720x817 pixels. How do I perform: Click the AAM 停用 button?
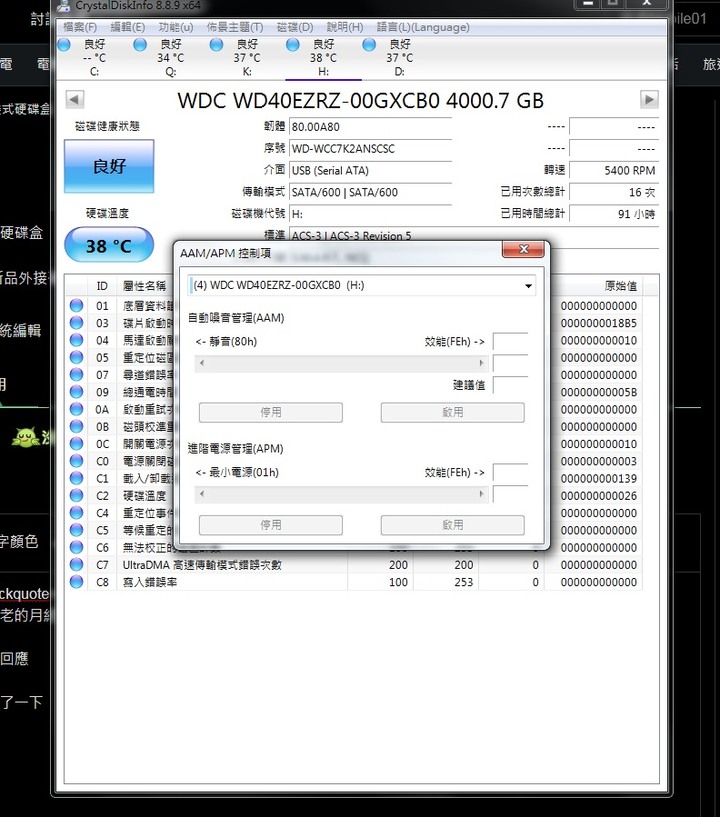point(271,412)
